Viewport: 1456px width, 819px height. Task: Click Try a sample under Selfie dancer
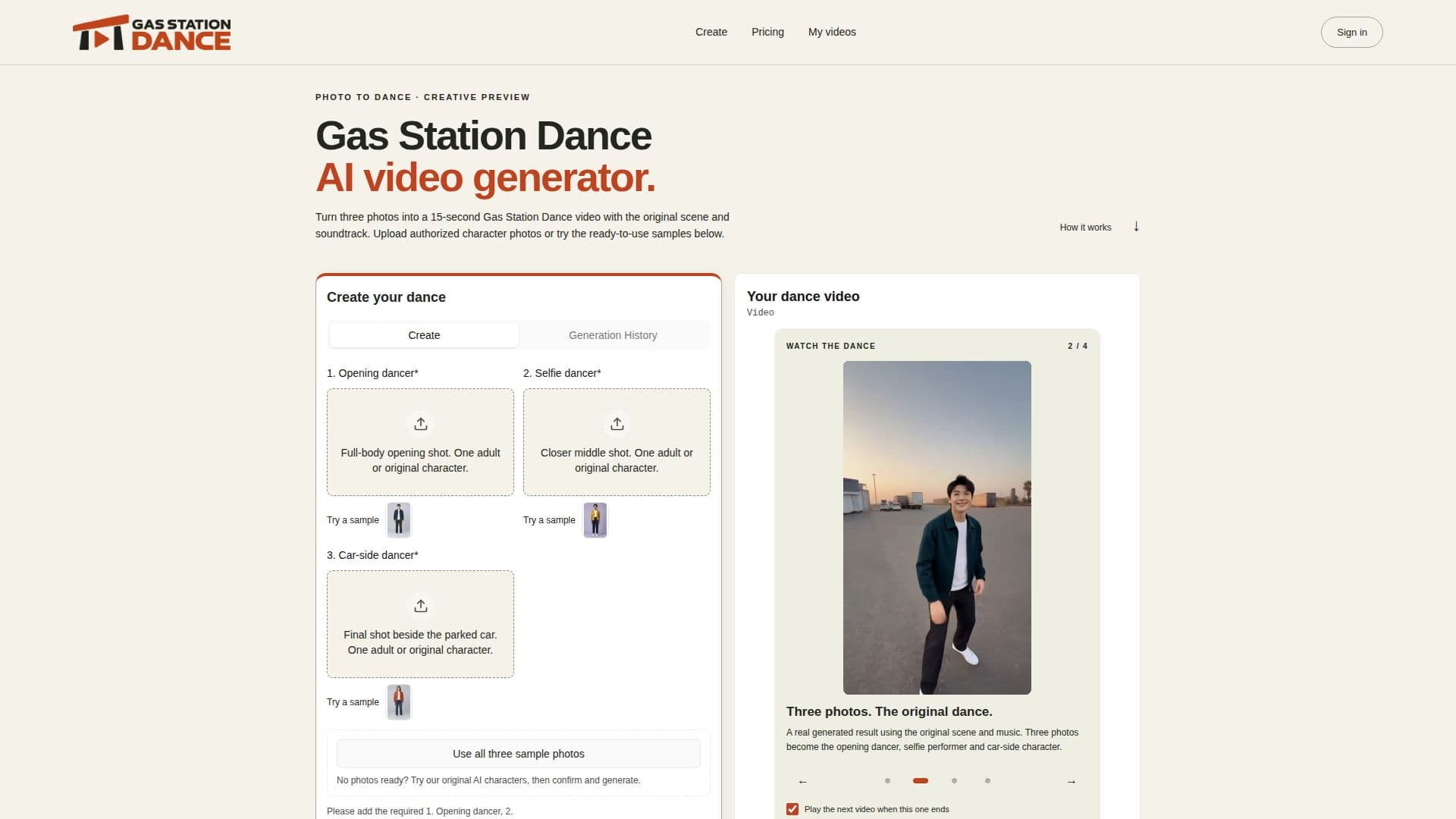[x=549, y=520]
